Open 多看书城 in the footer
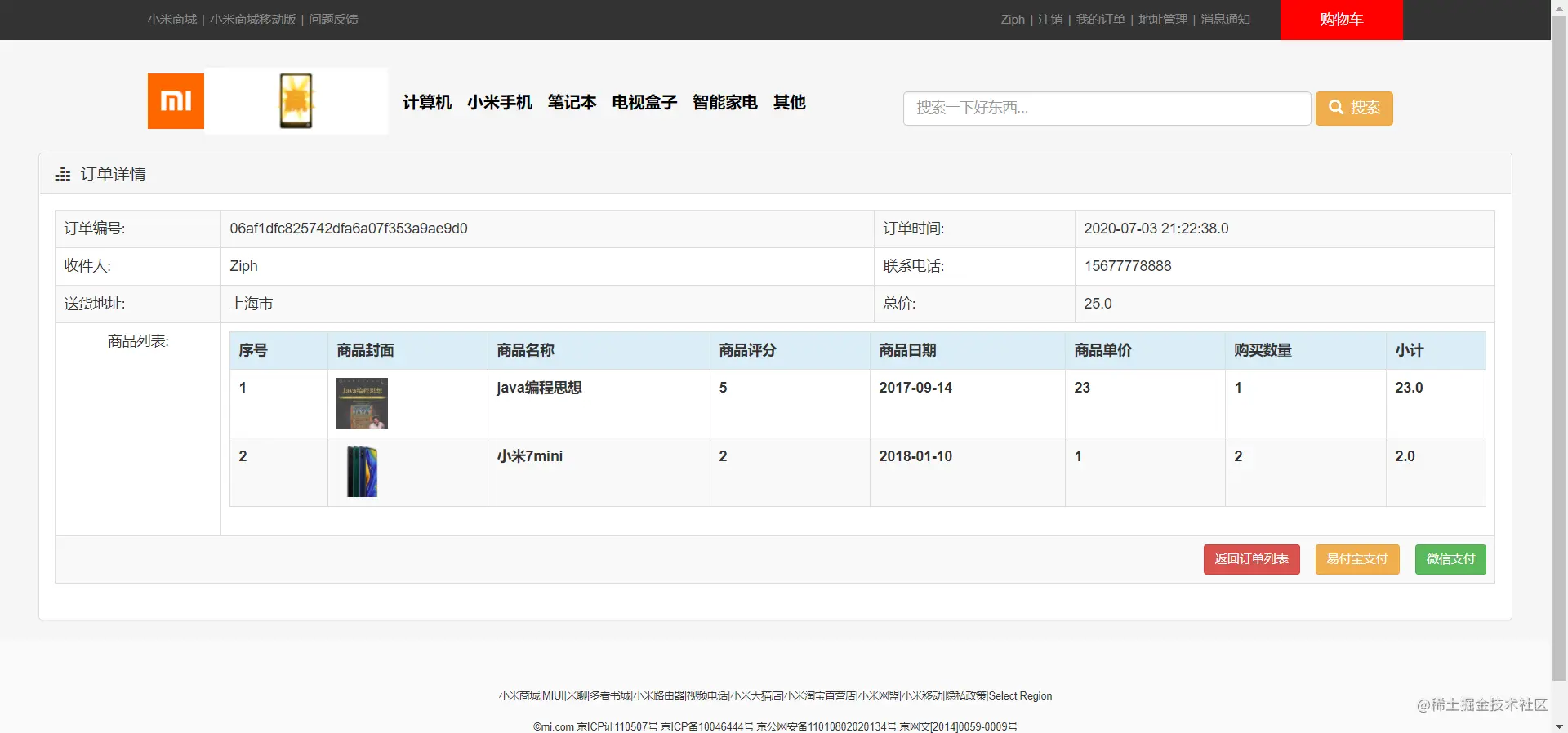 [611, 696]
